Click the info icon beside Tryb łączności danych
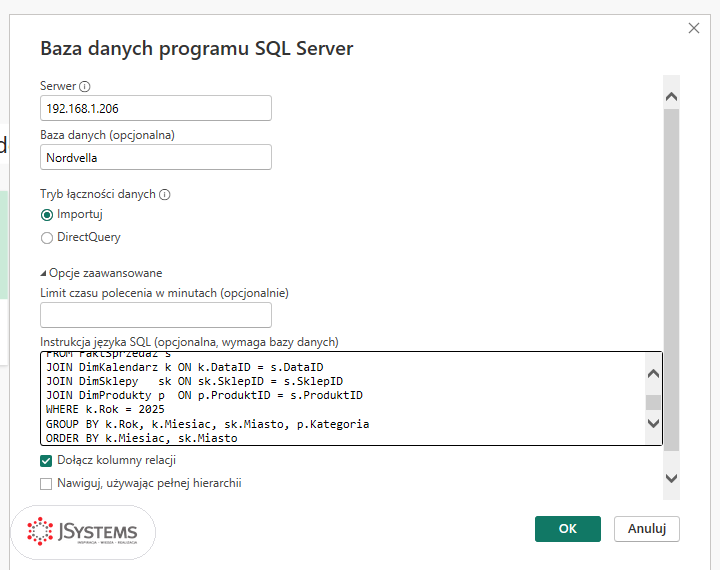 [164, 195]
